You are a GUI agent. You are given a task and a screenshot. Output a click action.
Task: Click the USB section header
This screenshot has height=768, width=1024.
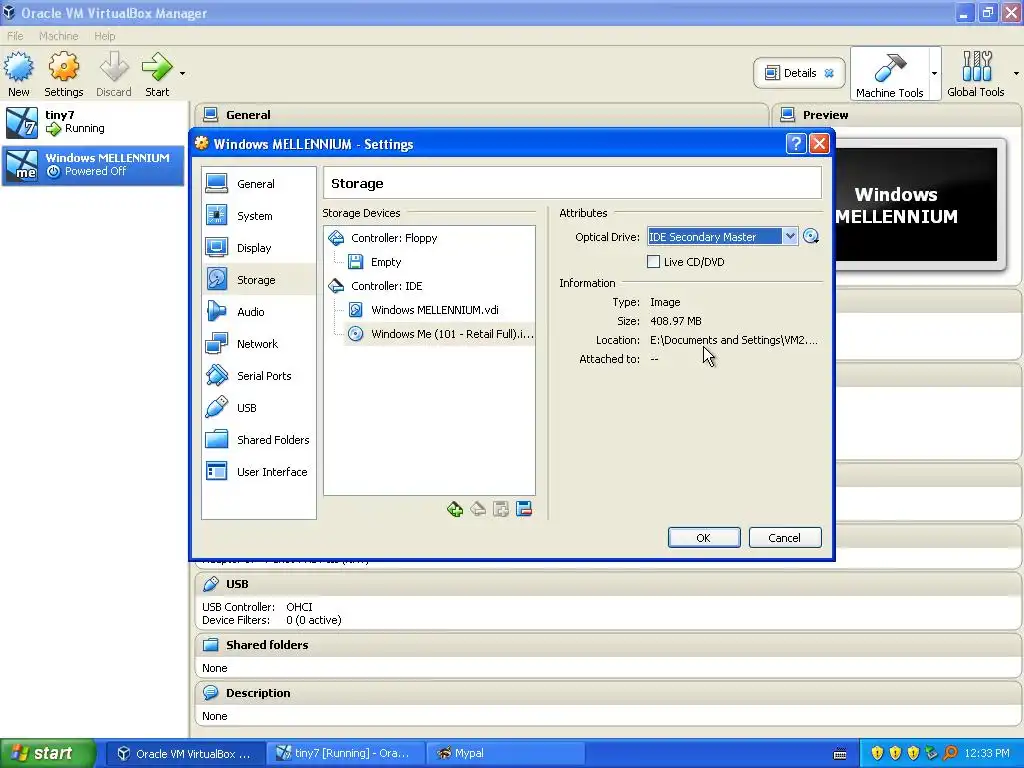tap(609, 584)
